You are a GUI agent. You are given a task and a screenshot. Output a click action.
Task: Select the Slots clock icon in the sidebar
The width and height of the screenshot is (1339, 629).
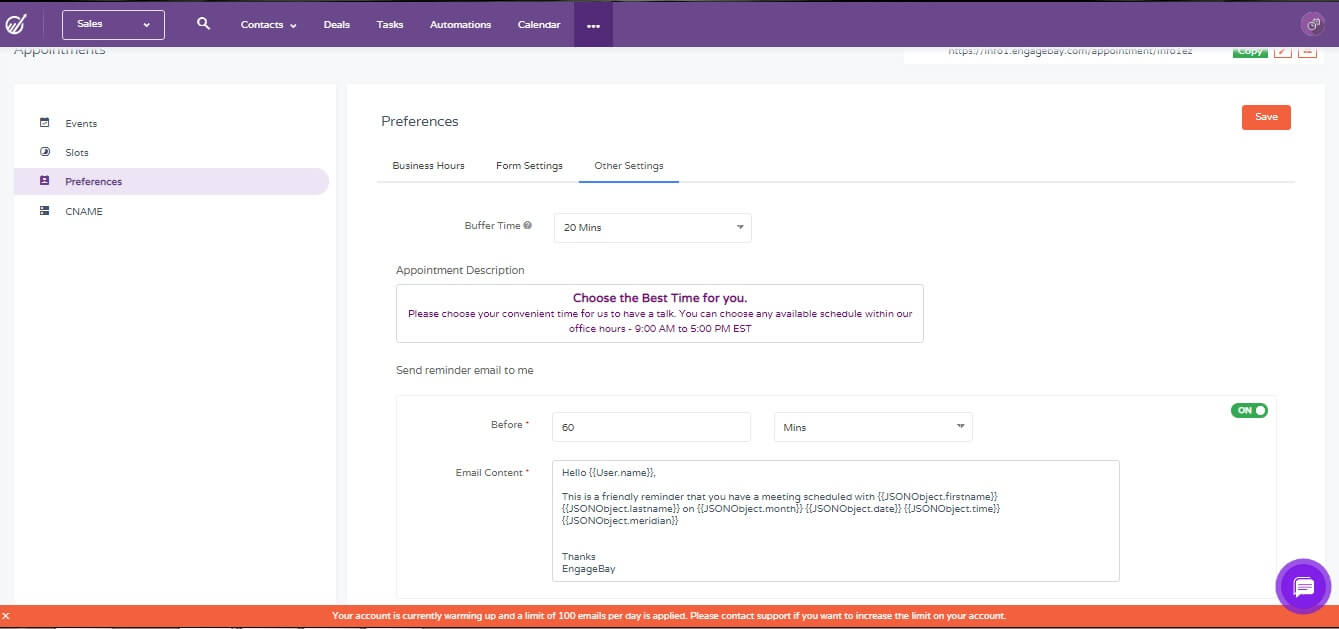pyautogui.click(x=44, y=152)
